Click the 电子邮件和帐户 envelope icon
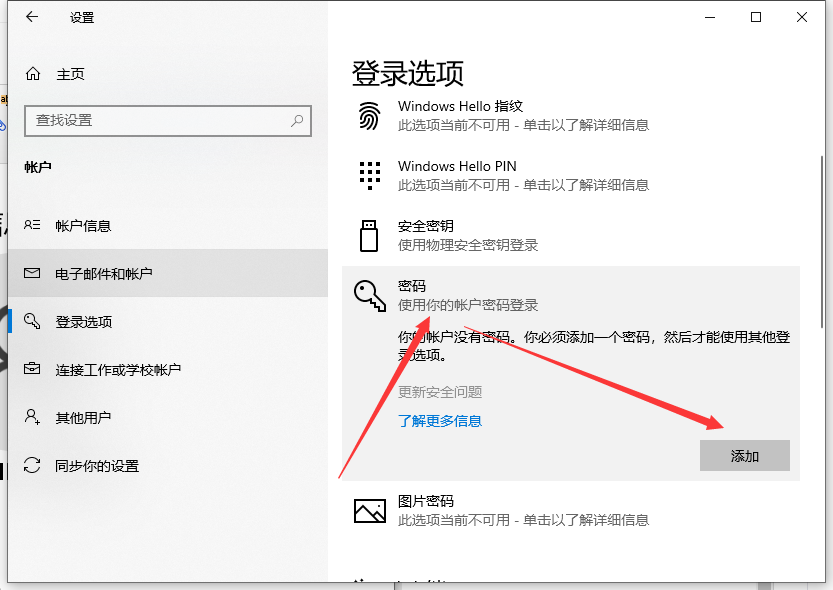The image size is (833, 590). click(x=31, y=273)
